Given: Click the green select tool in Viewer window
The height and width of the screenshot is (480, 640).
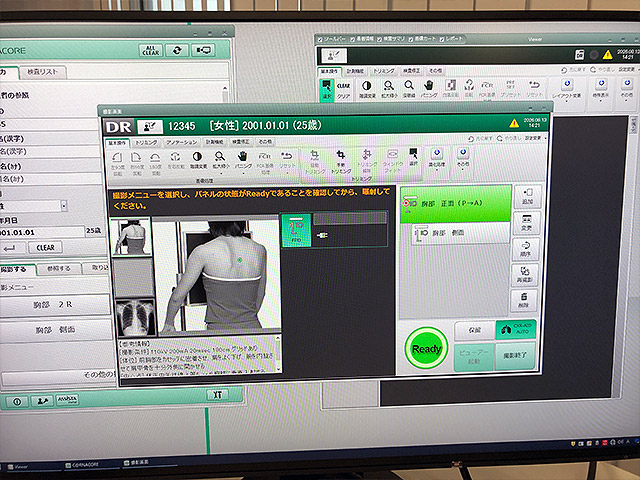Looking at the screenshot, I should coord(327,89).
